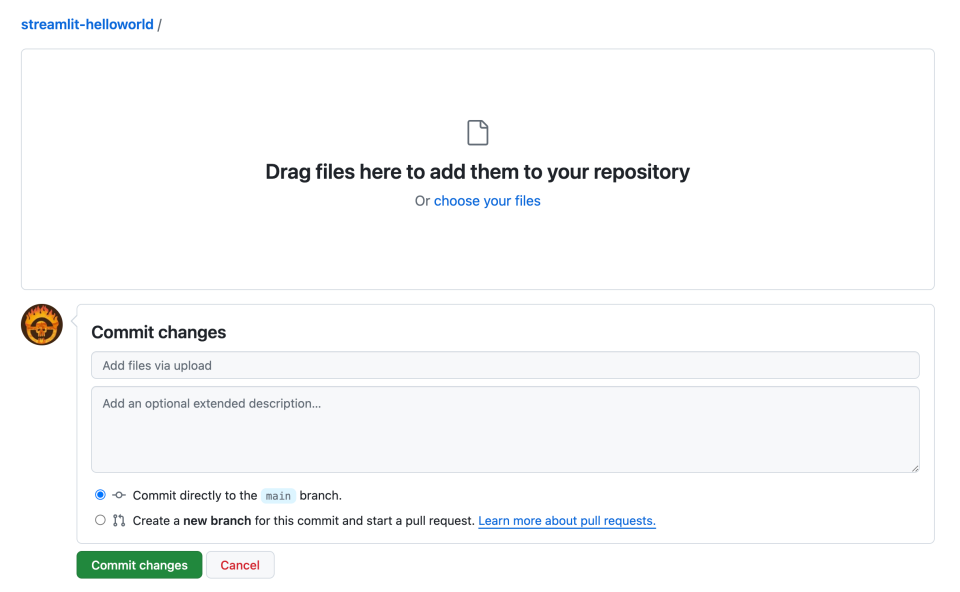Click the Drag files here heading
The width and height of the screenshot is (960, 592).
point(478,172)
